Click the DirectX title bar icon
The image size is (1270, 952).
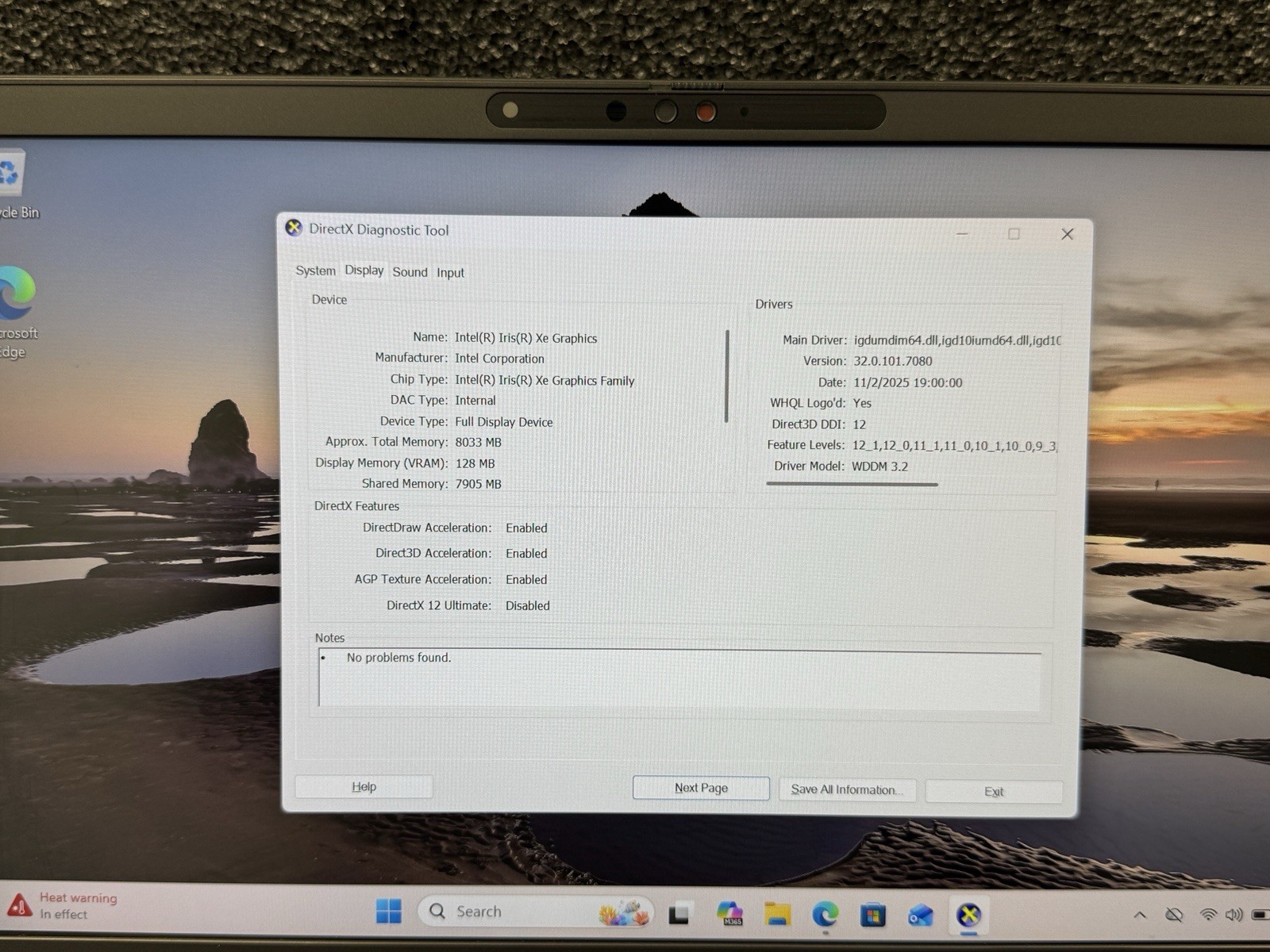294,228
